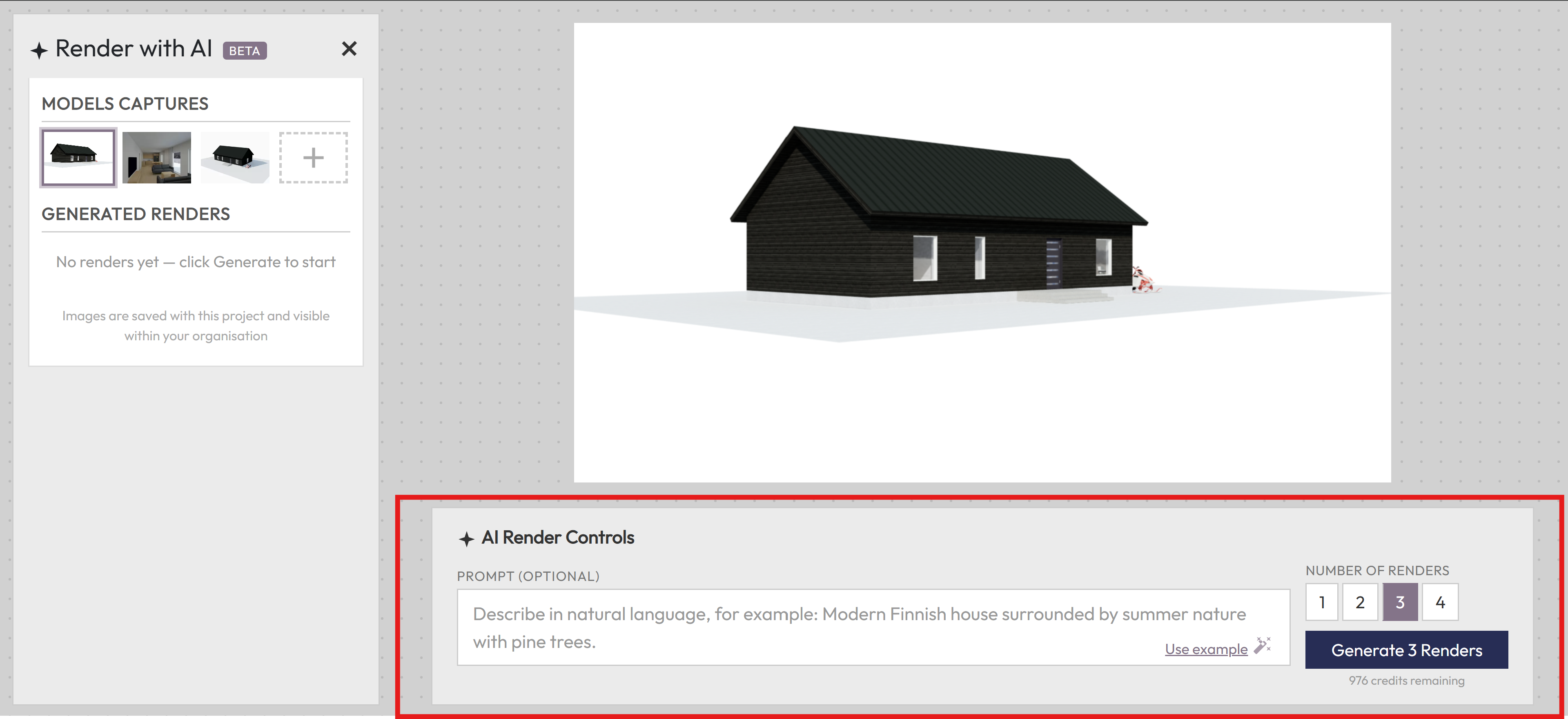Click the 'GENERATED RENDERS' heading
This screenshot has height=719, width=1568.
coord(136,214)
